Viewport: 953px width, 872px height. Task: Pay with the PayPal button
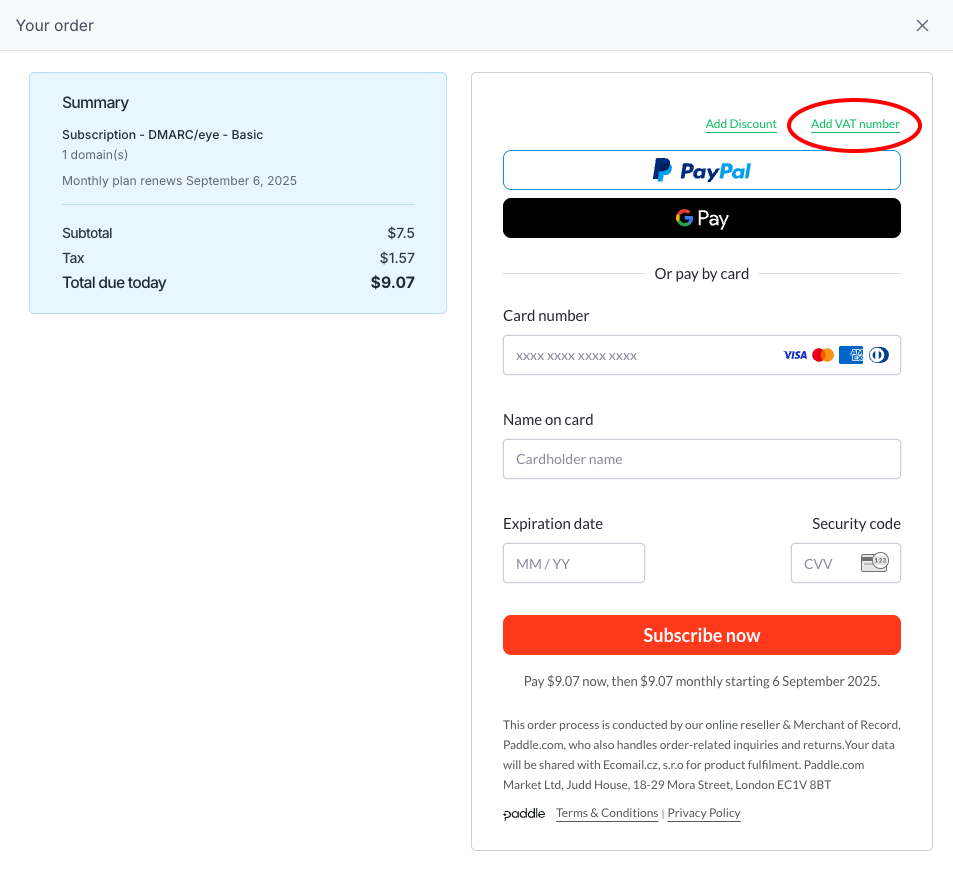click(701, 170)
